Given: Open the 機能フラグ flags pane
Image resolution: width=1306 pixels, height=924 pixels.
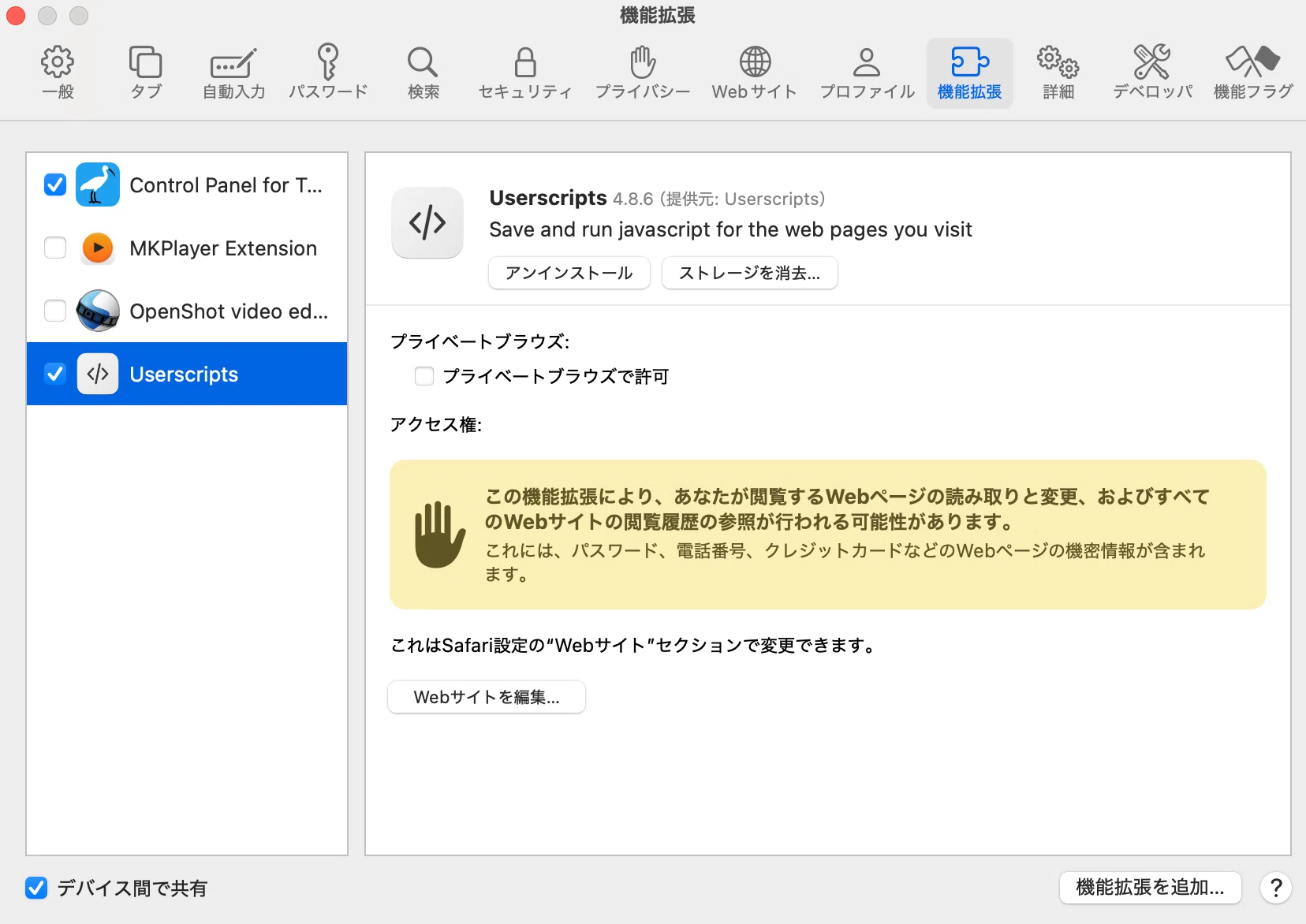Looking at the screenshot, I should pyautogui.click(x=1253, y=73).
